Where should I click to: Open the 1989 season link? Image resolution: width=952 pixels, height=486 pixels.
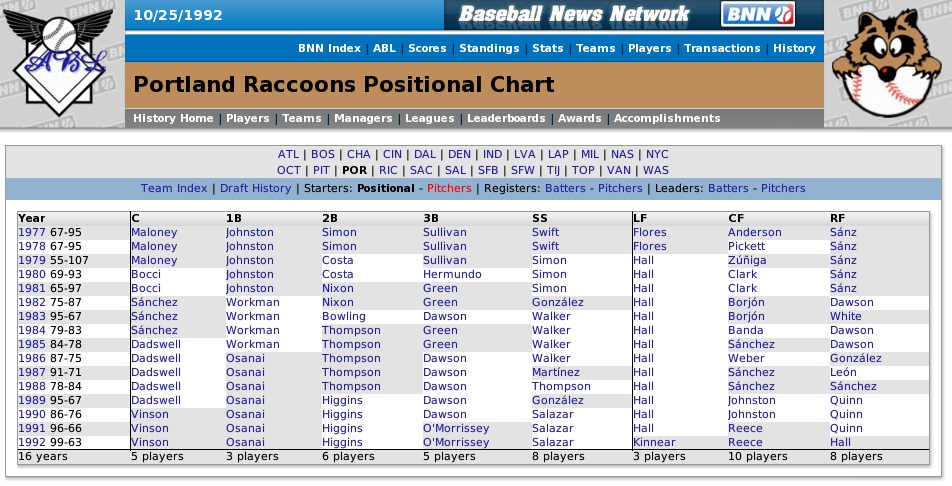tap(32, 400)
